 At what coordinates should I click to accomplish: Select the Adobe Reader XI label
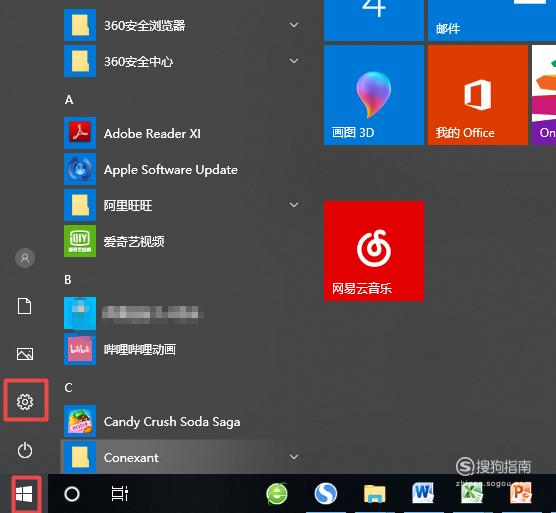(152, 134)
